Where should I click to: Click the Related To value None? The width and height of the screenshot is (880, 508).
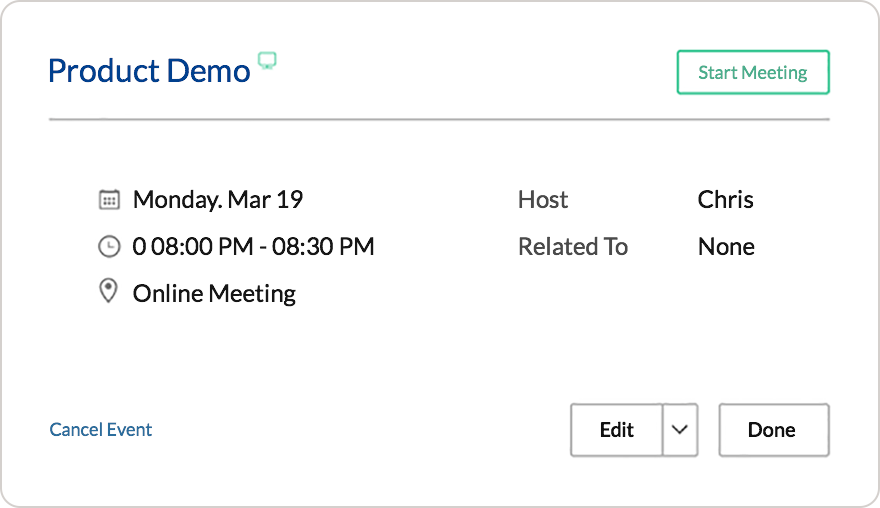pyautogui.click(x=726, y=246)
